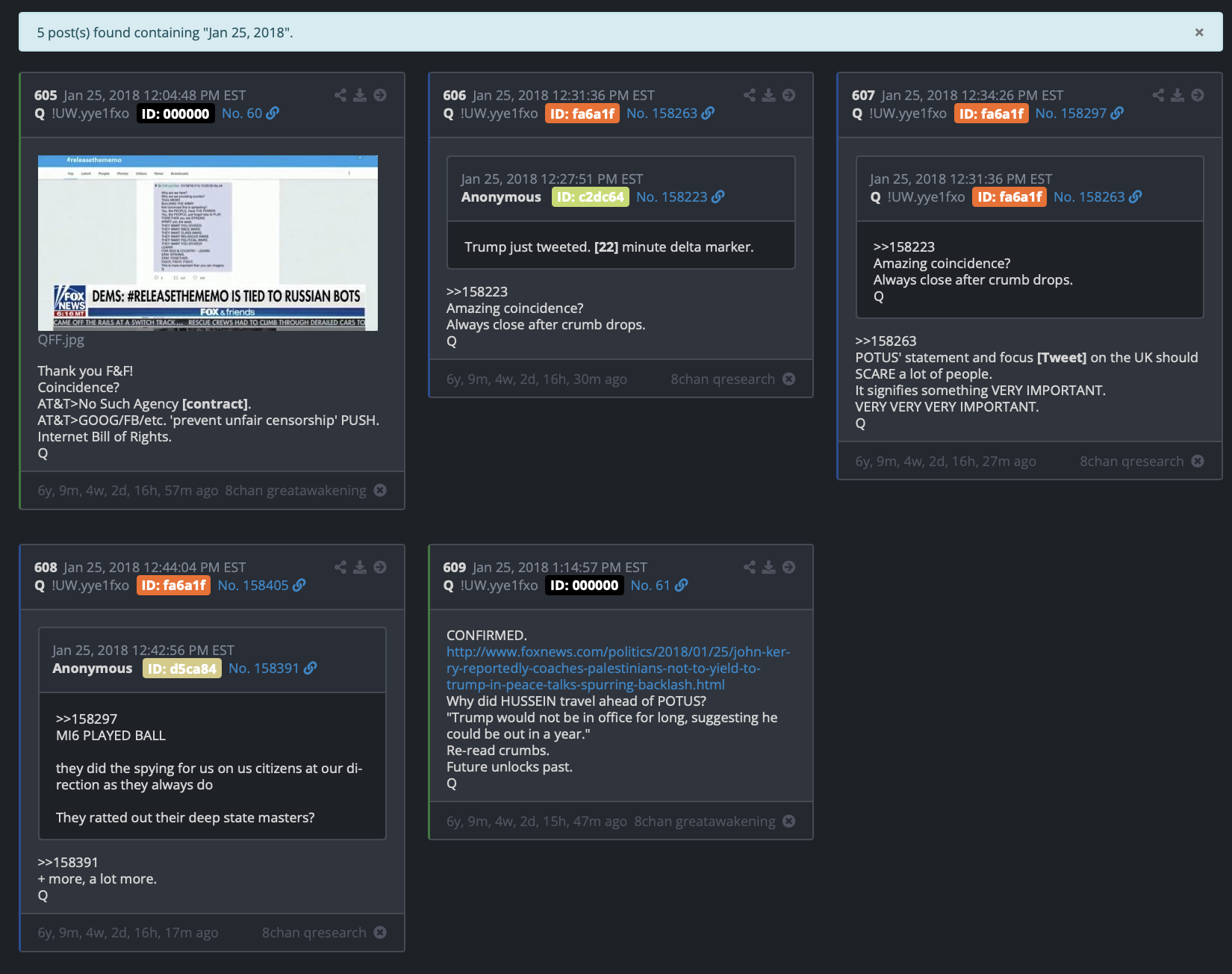Click circled x icon in post 608 footer

(380, 932)
